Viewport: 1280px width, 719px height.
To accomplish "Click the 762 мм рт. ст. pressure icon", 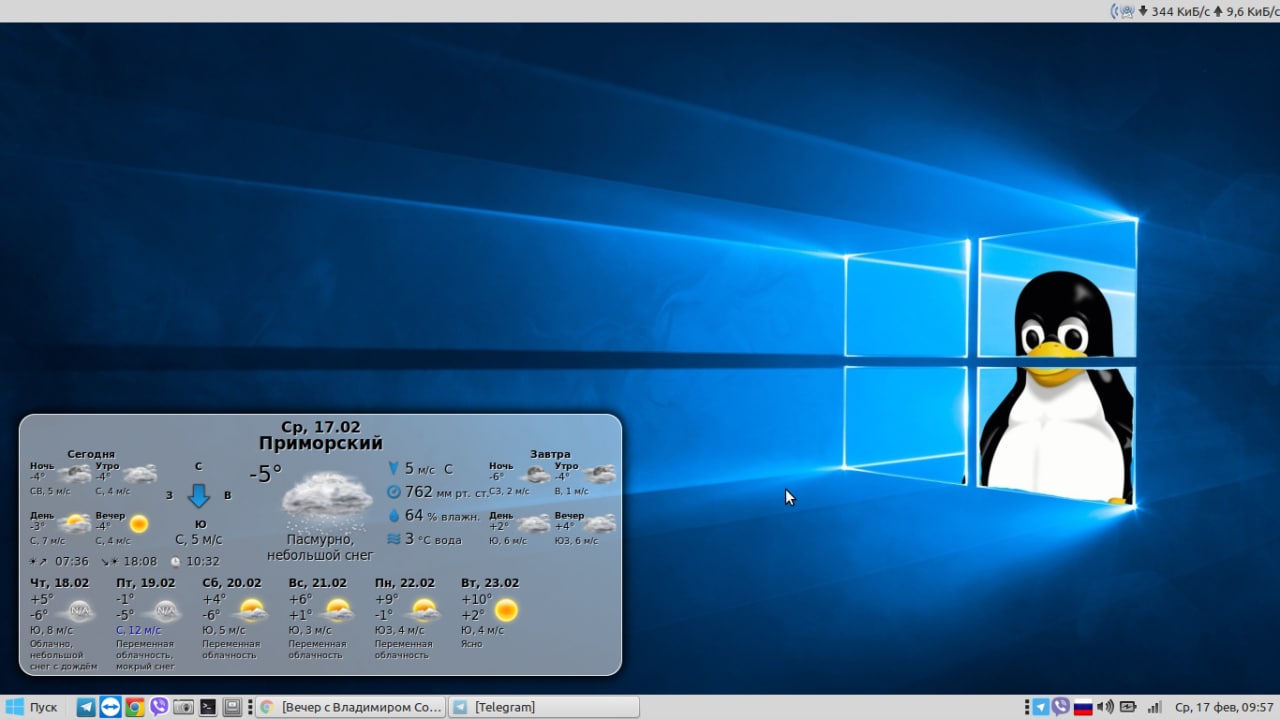I will [393, 492].
